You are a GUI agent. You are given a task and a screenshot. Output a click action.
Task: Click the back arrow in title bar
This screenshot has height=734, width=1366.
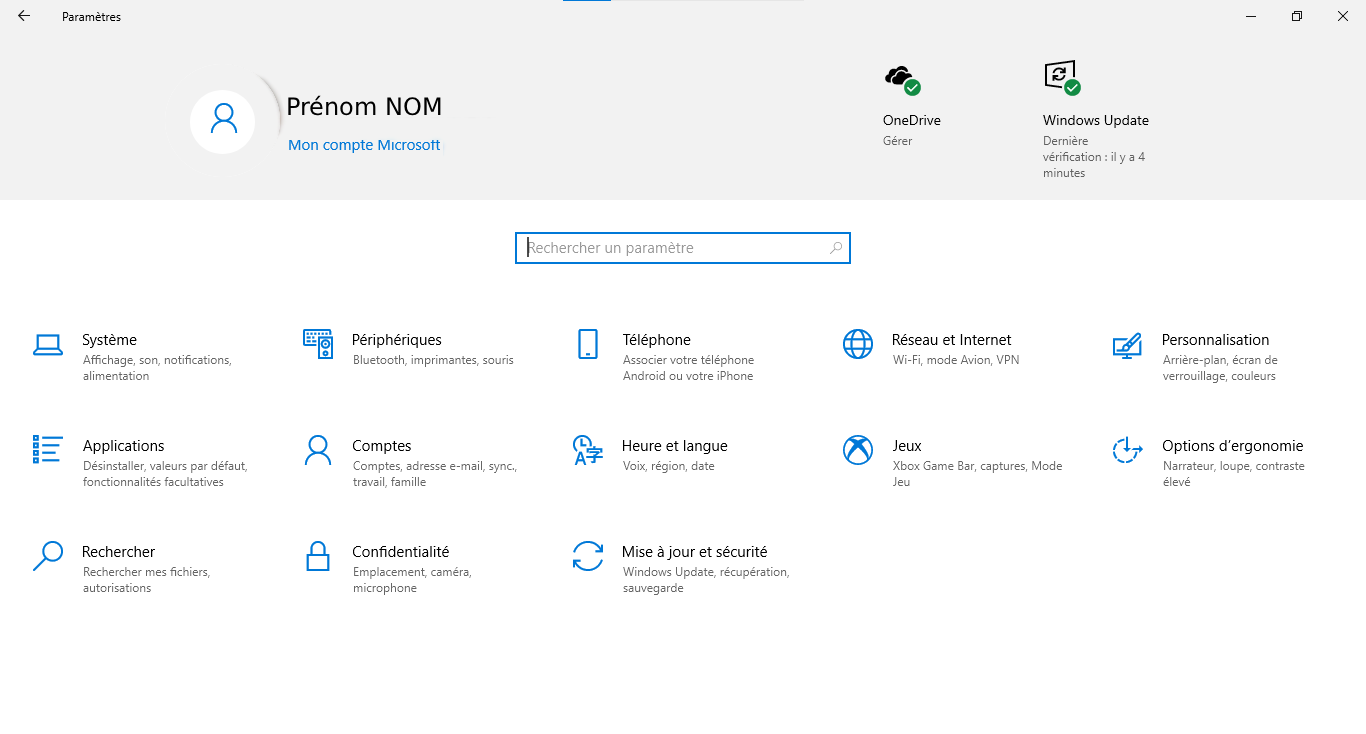point(24,16)
